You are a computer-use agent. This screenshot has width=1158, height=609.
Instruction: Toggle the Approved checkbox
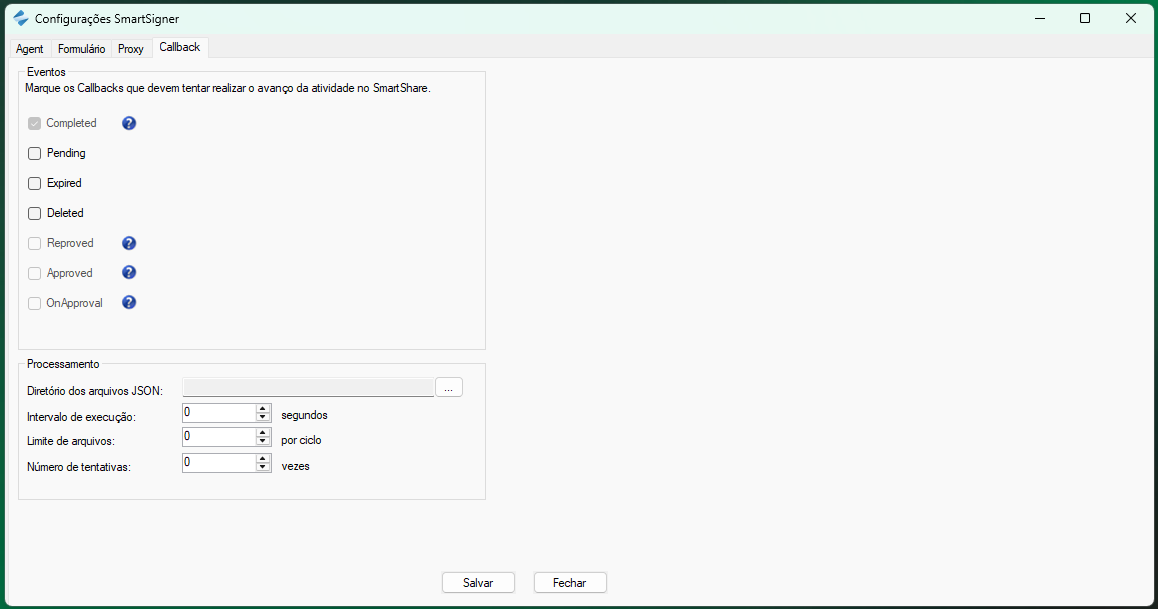(x=35, y=273)
